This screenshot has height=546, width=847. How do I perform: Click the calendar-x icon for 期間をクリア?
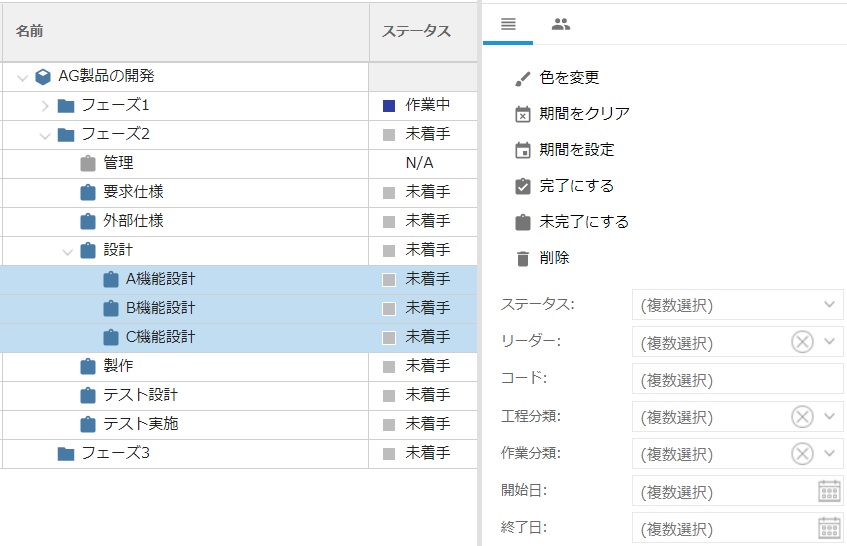522,114
